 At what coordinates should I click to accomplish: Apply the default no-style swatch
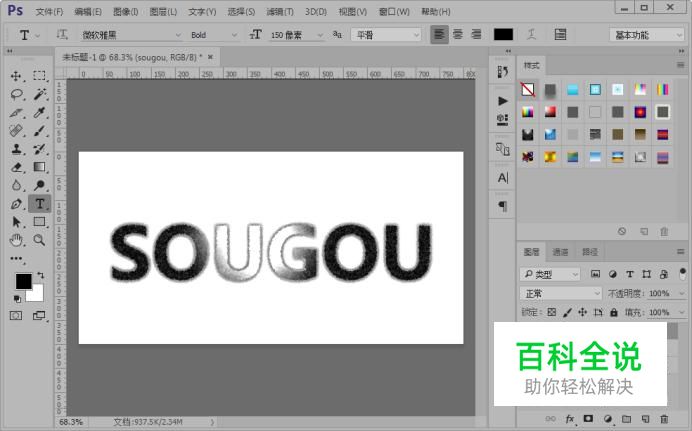[x=527, y=90]
